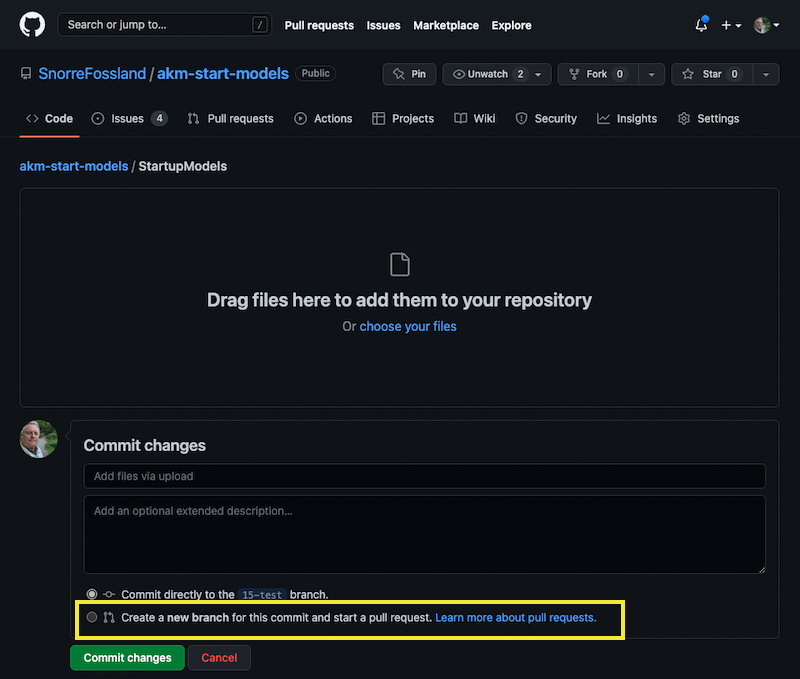Select Create a new branch radio option
Screen dimensions: 800x679
point(92,617)
